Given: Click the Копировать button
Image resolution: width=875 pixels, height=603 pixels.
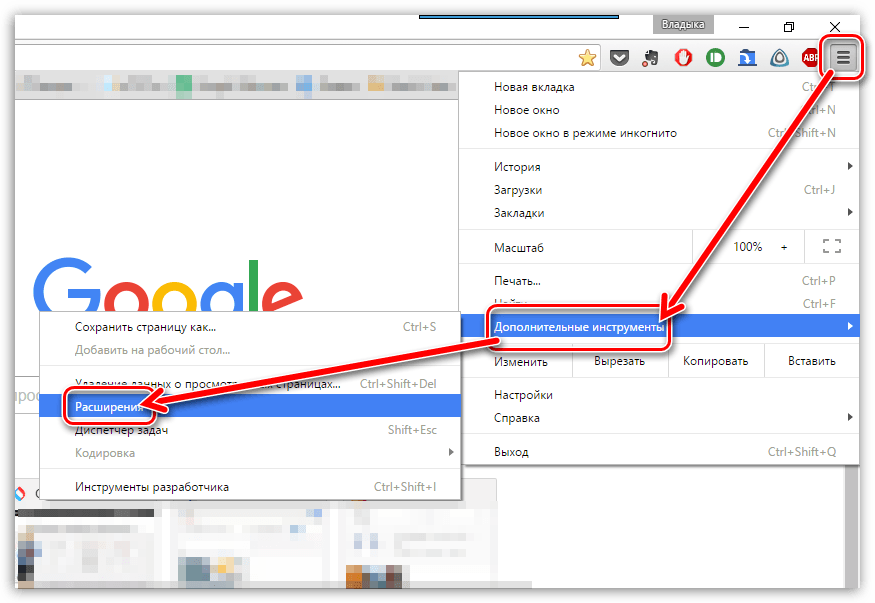Looking at the screenshot, I should (715, 361).
